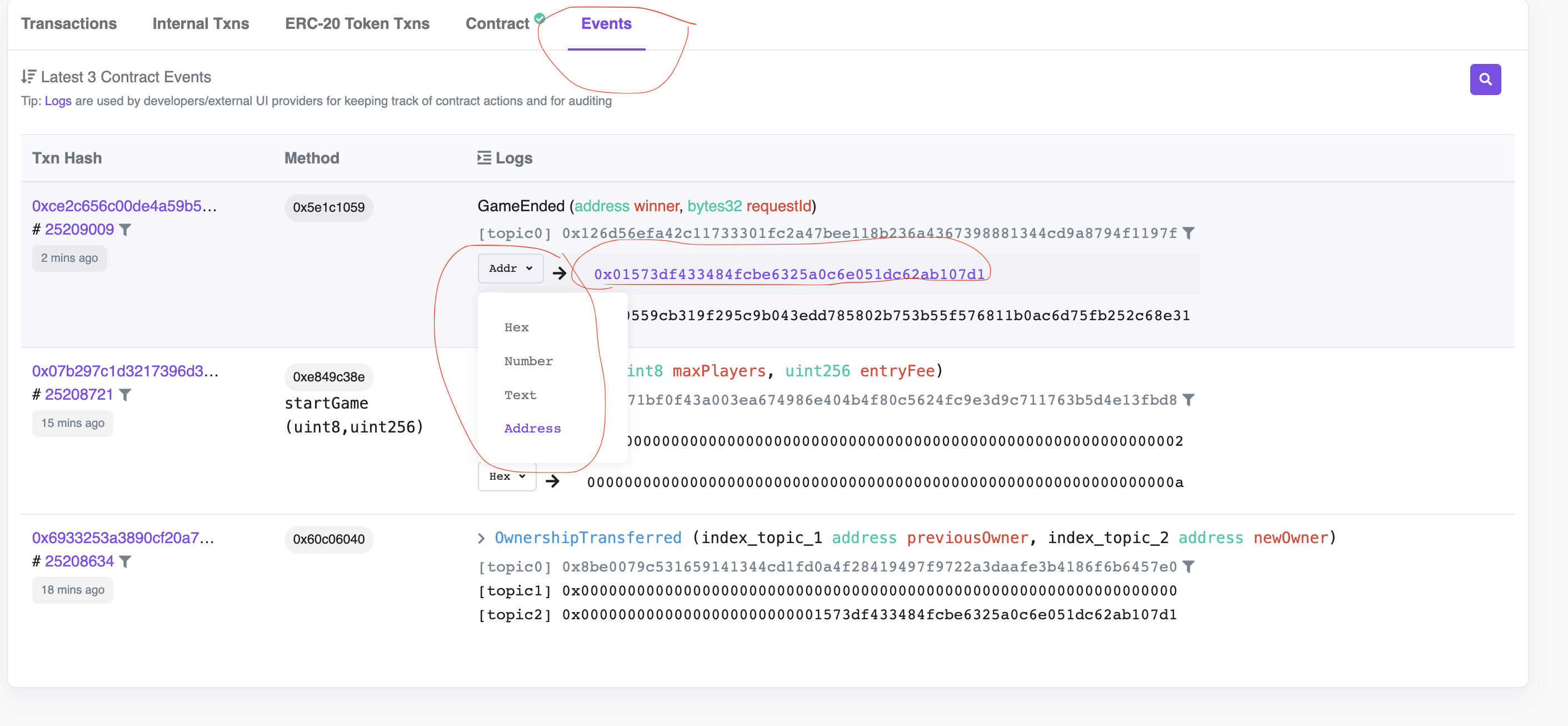Screen dimensions: 1568x726
Task: Click the purple search button
Action: [x=1485, y=79]
